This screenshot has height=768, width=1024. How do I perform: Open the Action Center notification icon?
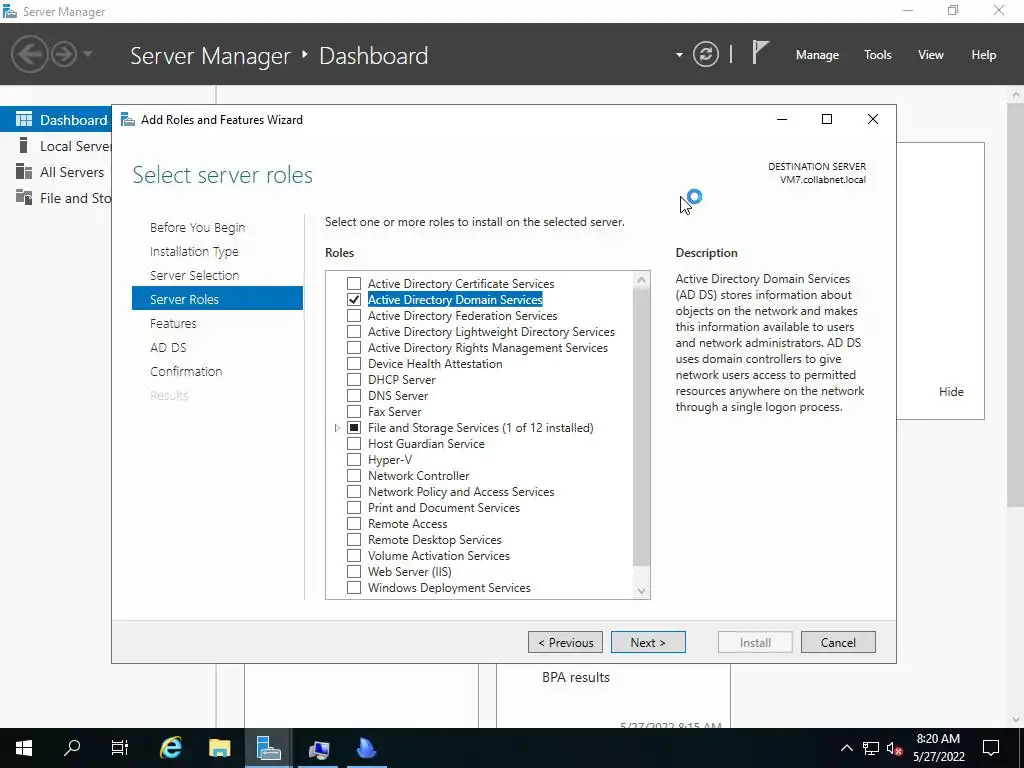tap(991, 748)
